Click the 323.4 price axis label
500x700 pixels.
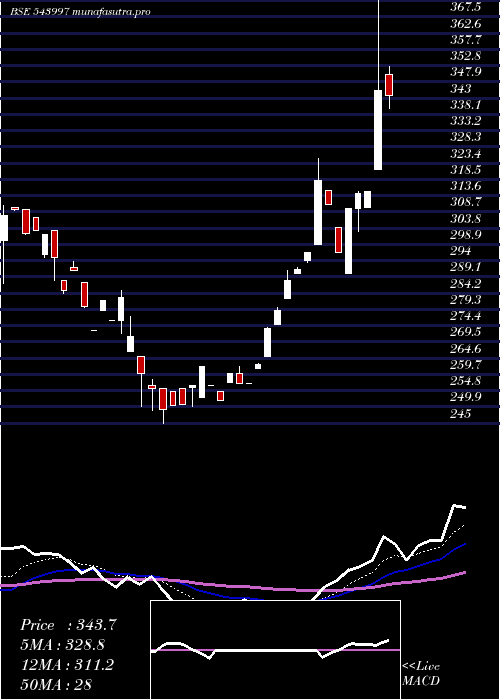point(466,154)
